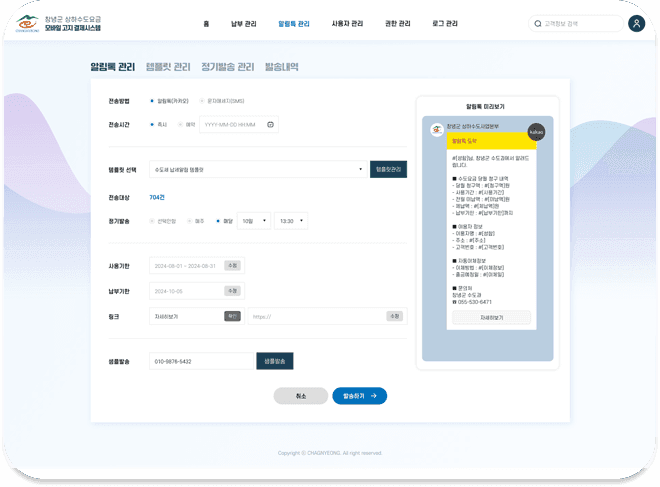This screenshot has height=487, width=660.
Task: Click the magnifier icon in customer search
Action: pos(538,24)
